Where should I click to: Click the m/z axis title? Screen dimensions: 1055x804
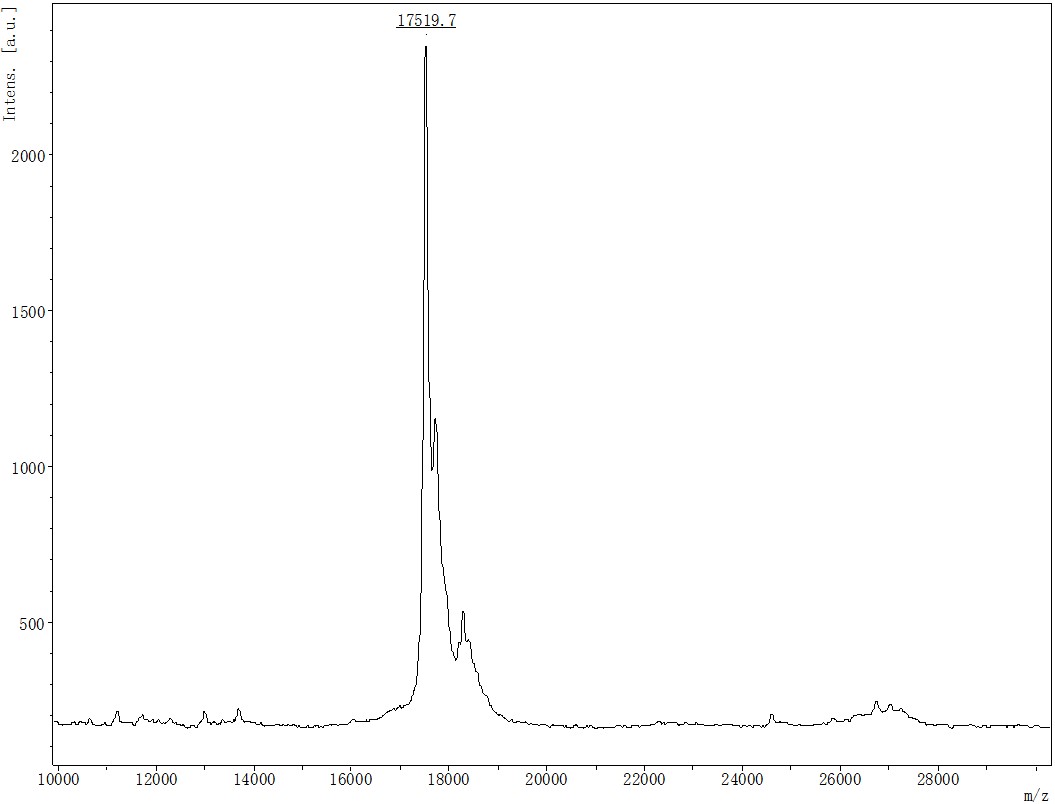pos(1035,797)
